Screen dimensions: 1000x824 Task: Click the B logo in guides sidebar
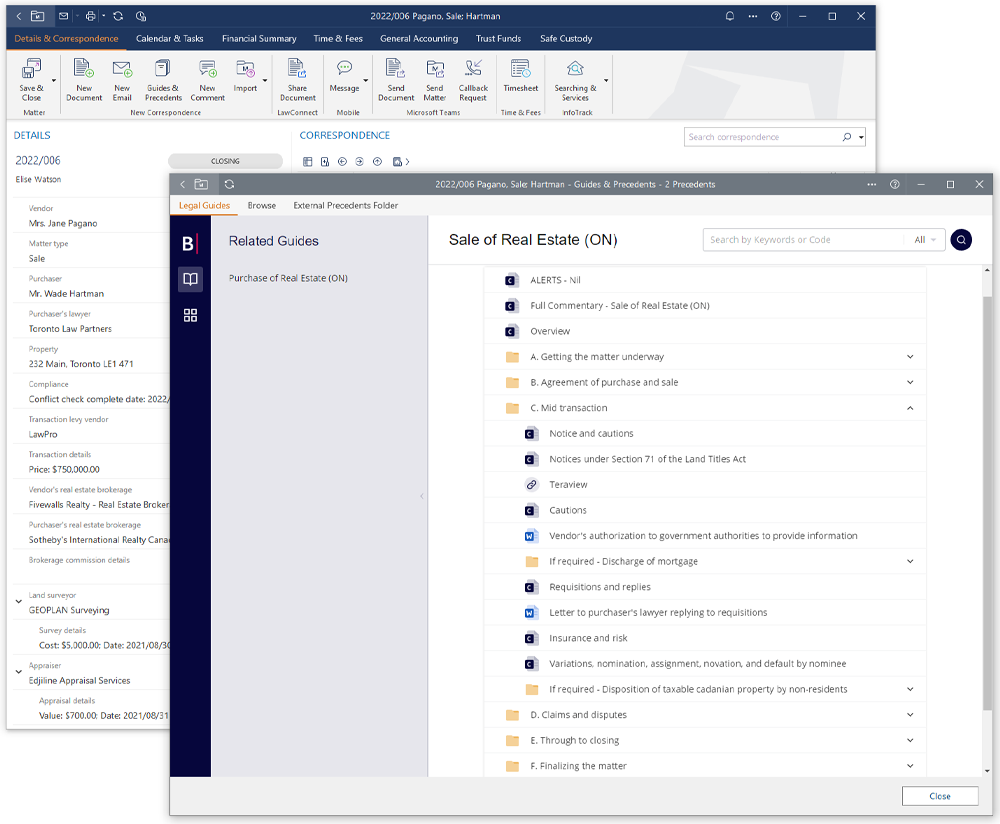(189, 244)
